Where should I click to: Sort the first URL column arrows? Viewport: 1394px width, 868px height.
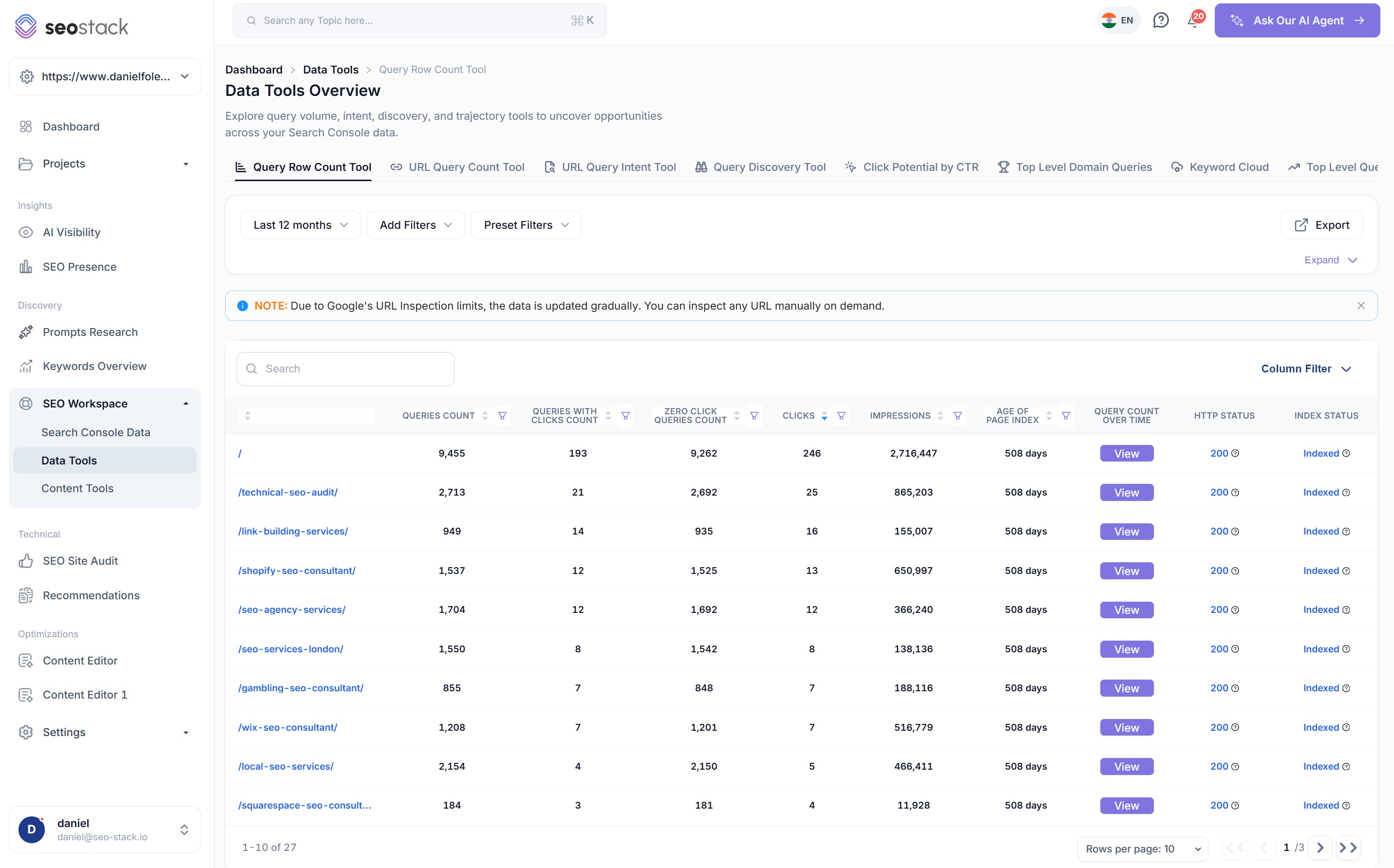(x=247, y=416)
